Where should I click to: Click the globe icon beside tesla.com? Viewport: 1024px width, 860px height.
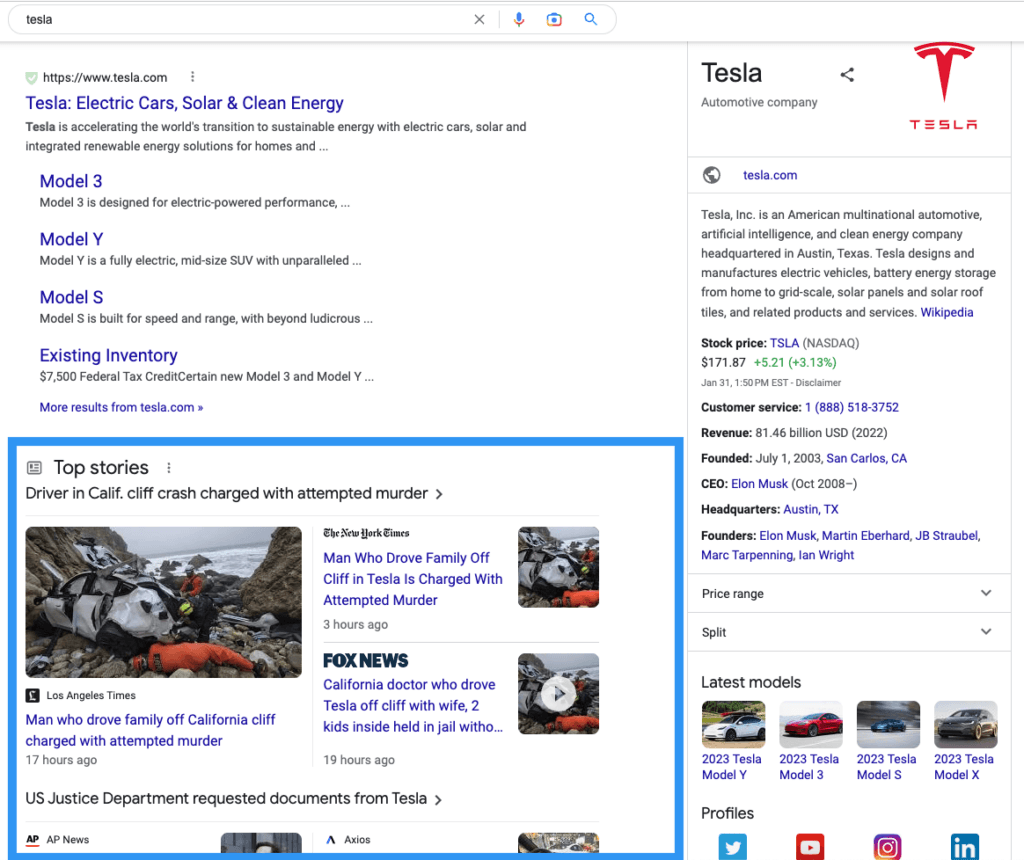712,175
